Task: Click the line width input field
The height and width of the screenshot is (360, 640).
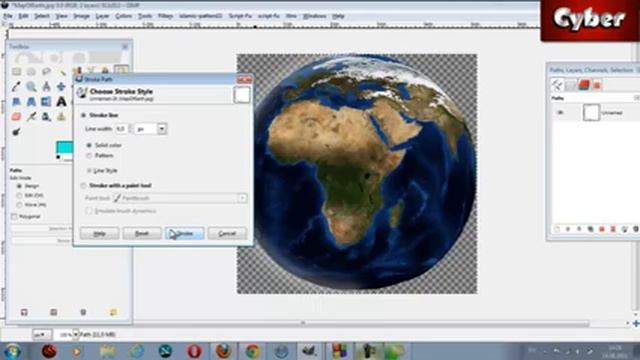Action: coord(121,129)
